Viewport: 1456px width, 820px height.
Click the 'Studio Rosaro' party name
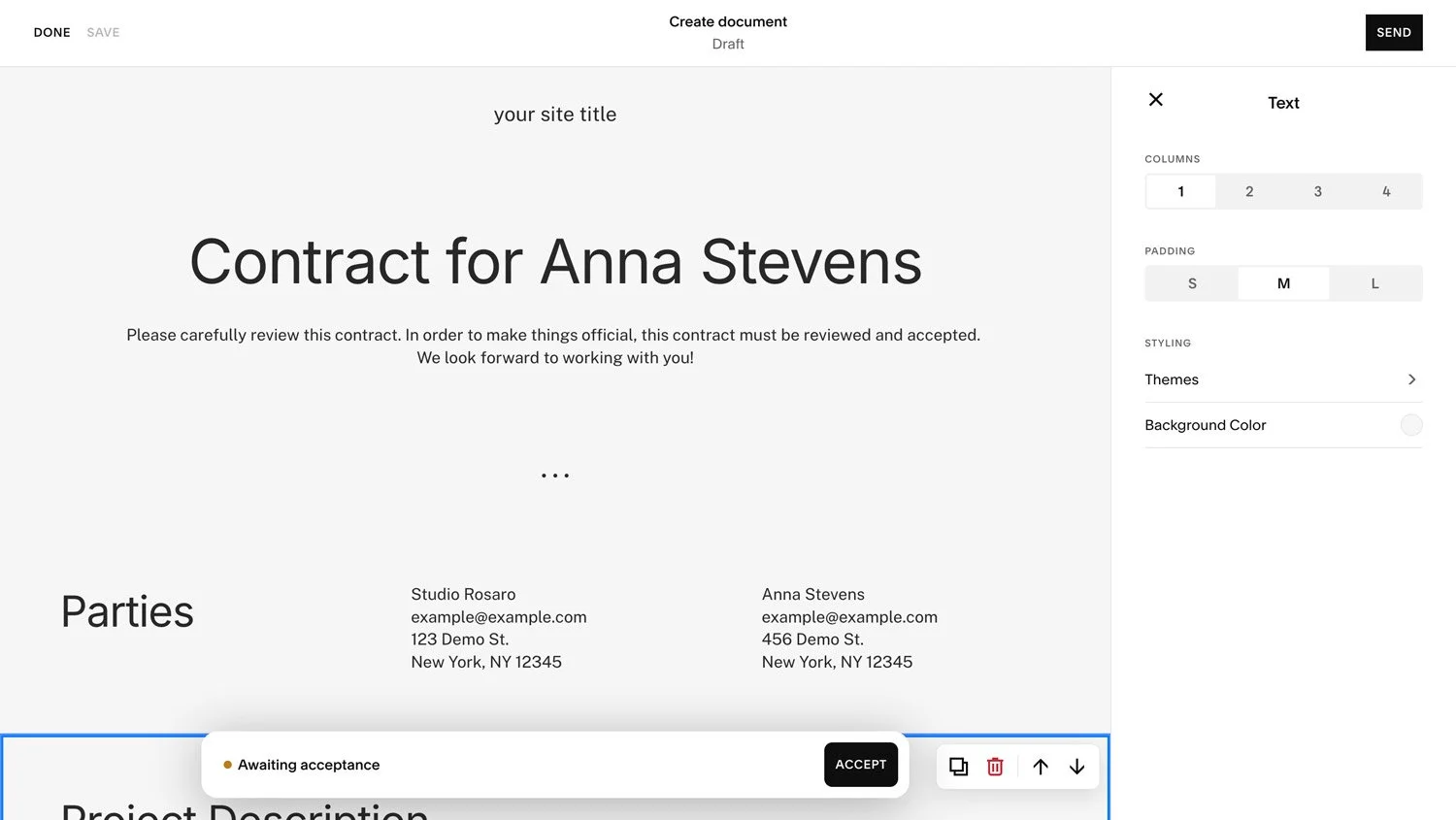tap(463, 594)
